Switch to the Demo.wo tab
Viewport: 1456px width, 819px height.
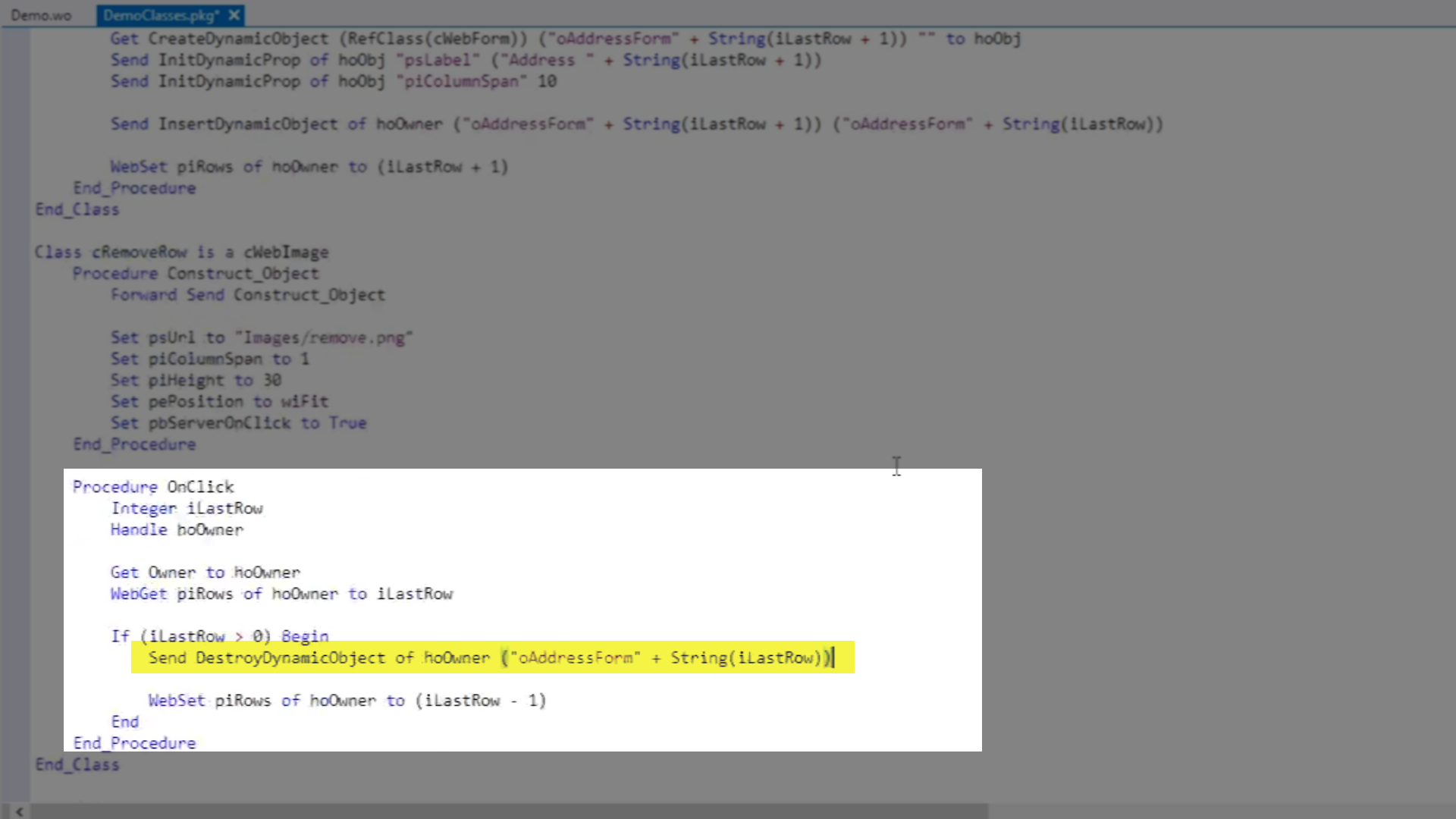[x=41, y=15]
